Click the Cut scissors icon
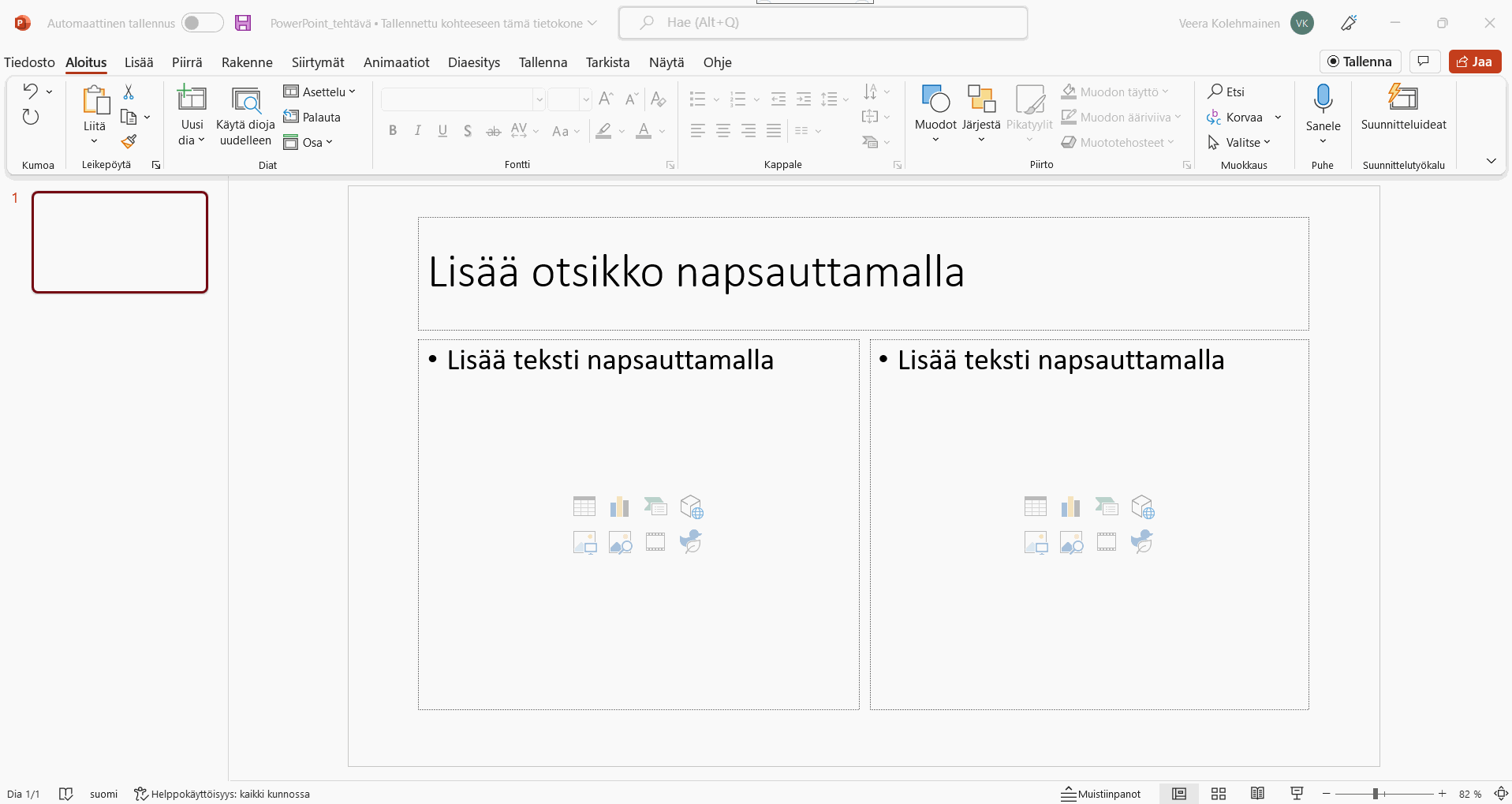Image resolution: width=1512 pixels, height=804 pixels. click(x=129, y=92)
